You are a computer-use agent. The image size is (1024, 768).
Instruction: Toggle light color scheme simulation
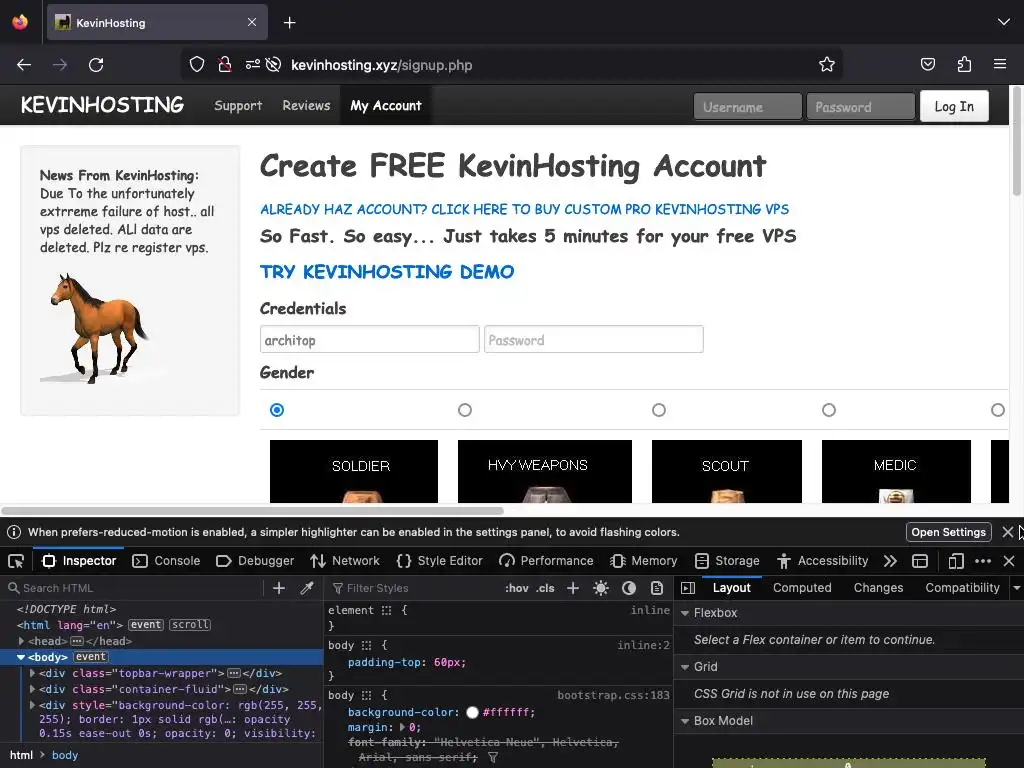(x=601, y=588)
